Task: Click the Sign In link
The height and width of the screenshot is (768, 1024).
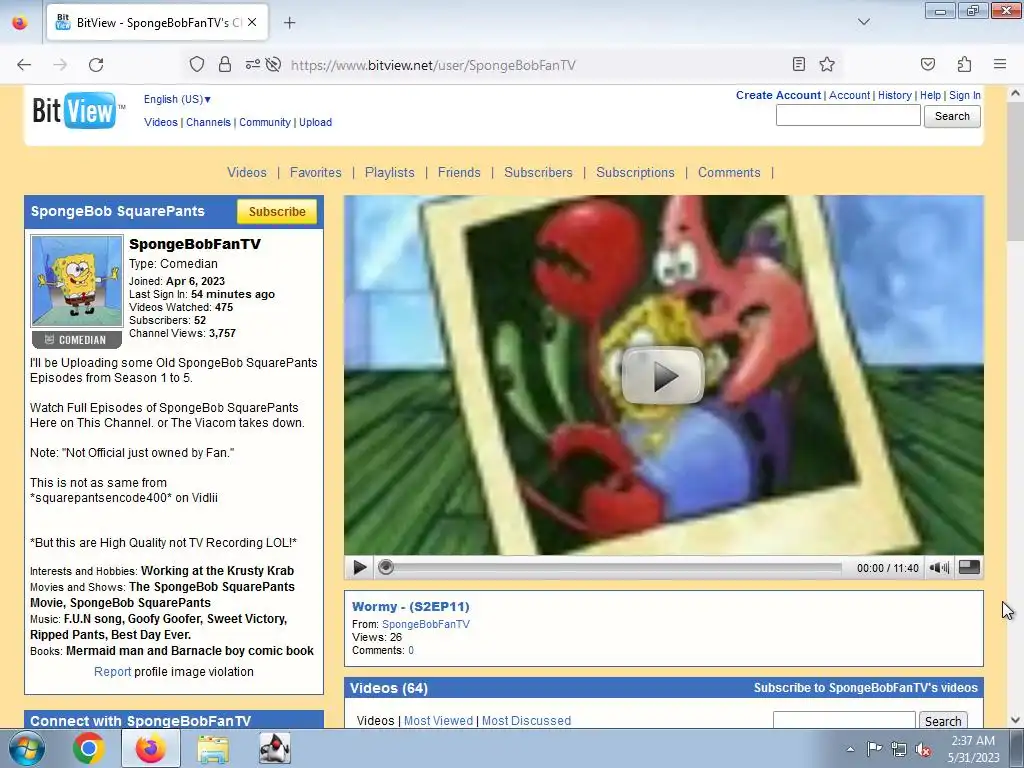Action: point(965,95)
